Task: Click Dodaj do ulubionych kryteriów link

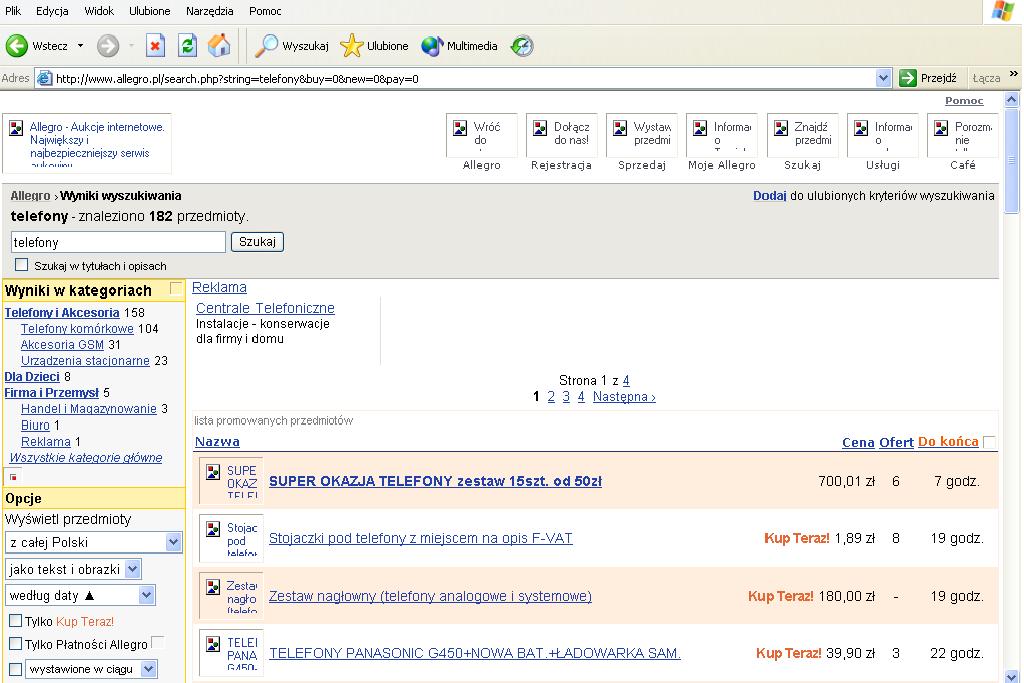Action: point(769,196)
